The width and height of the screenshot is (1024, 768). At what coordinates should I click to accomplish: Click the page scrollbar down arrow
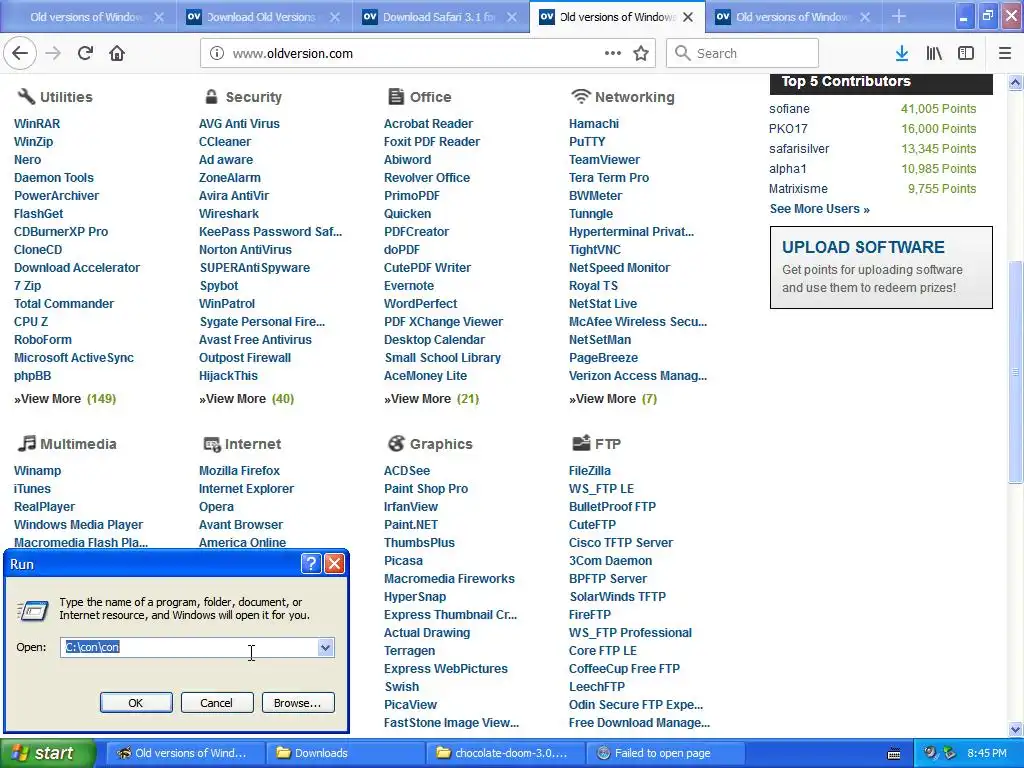pos(1015,729)
